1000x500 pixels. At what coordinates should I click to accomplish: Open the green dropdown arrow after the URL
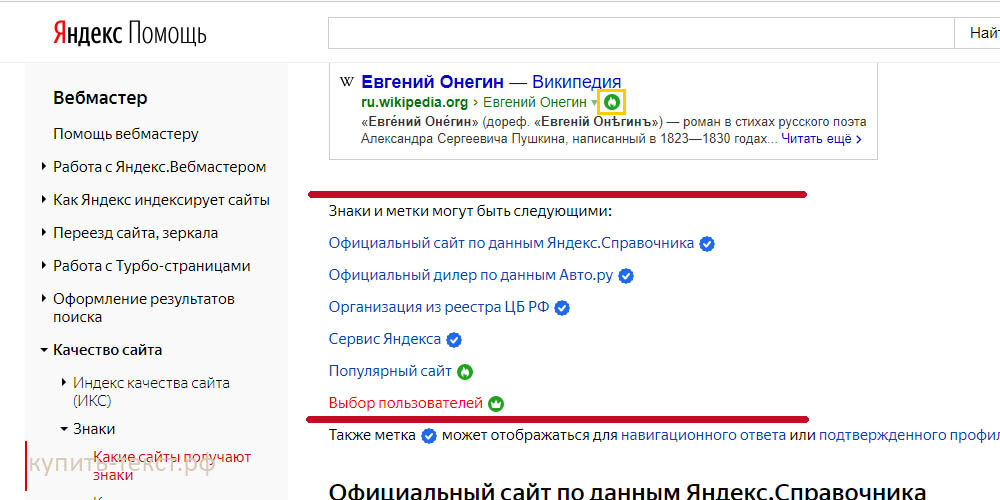[594, 103]
